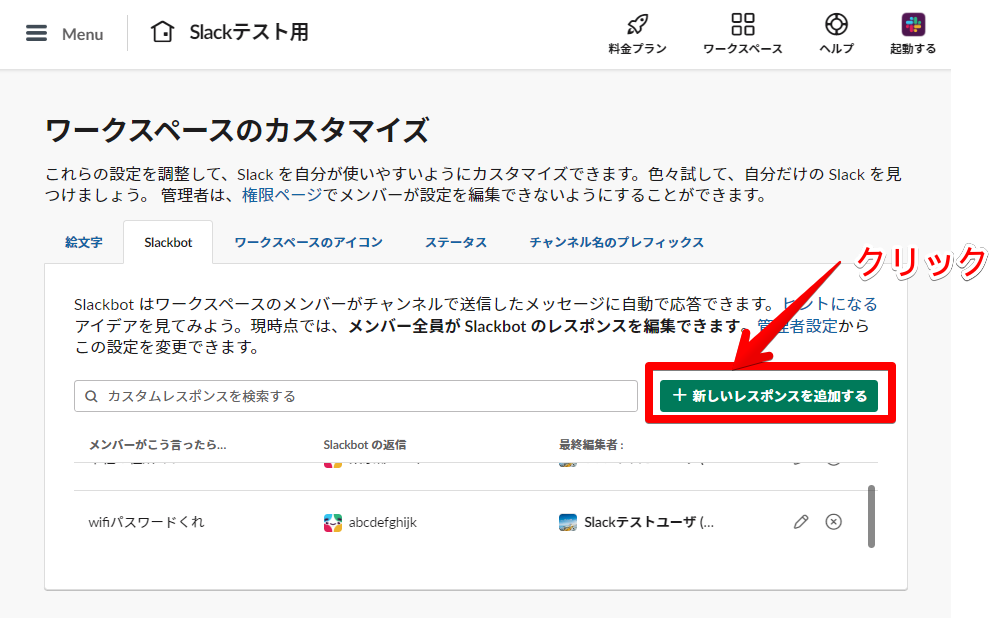Open the ワークスペース grid icon
Image resolution: width=995 pixels, height=618 pixels.
pos(742,23)
